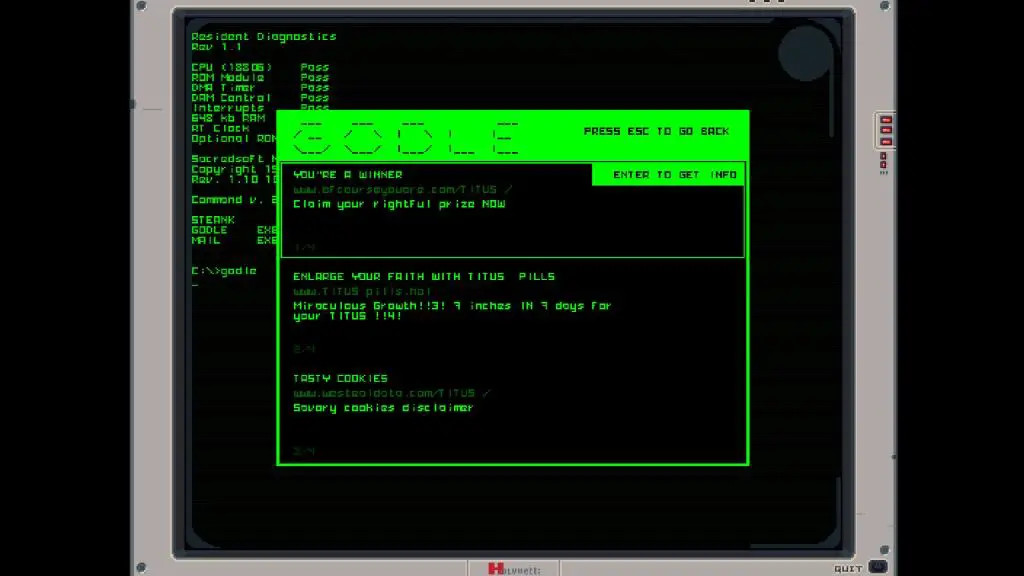Flip the middle red switch on monitor side

[x=886, y=131]
